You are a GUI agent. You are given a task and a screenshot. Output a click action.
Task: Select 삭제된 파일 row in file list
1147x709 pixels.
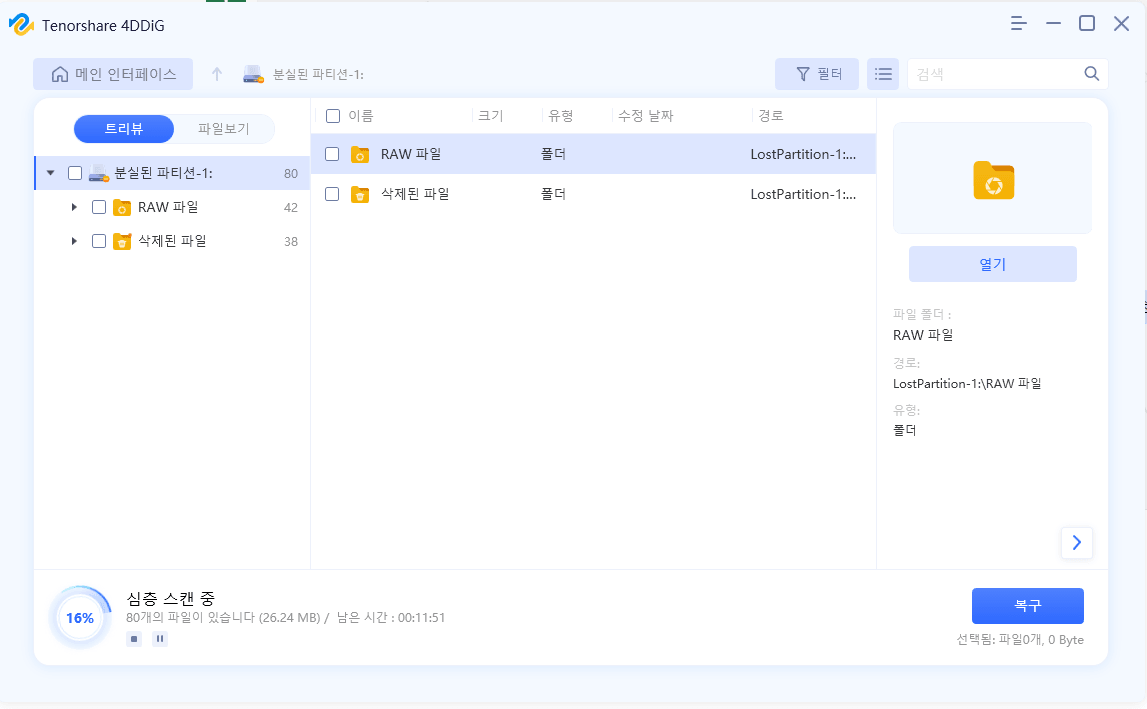(x=593, y=194)
